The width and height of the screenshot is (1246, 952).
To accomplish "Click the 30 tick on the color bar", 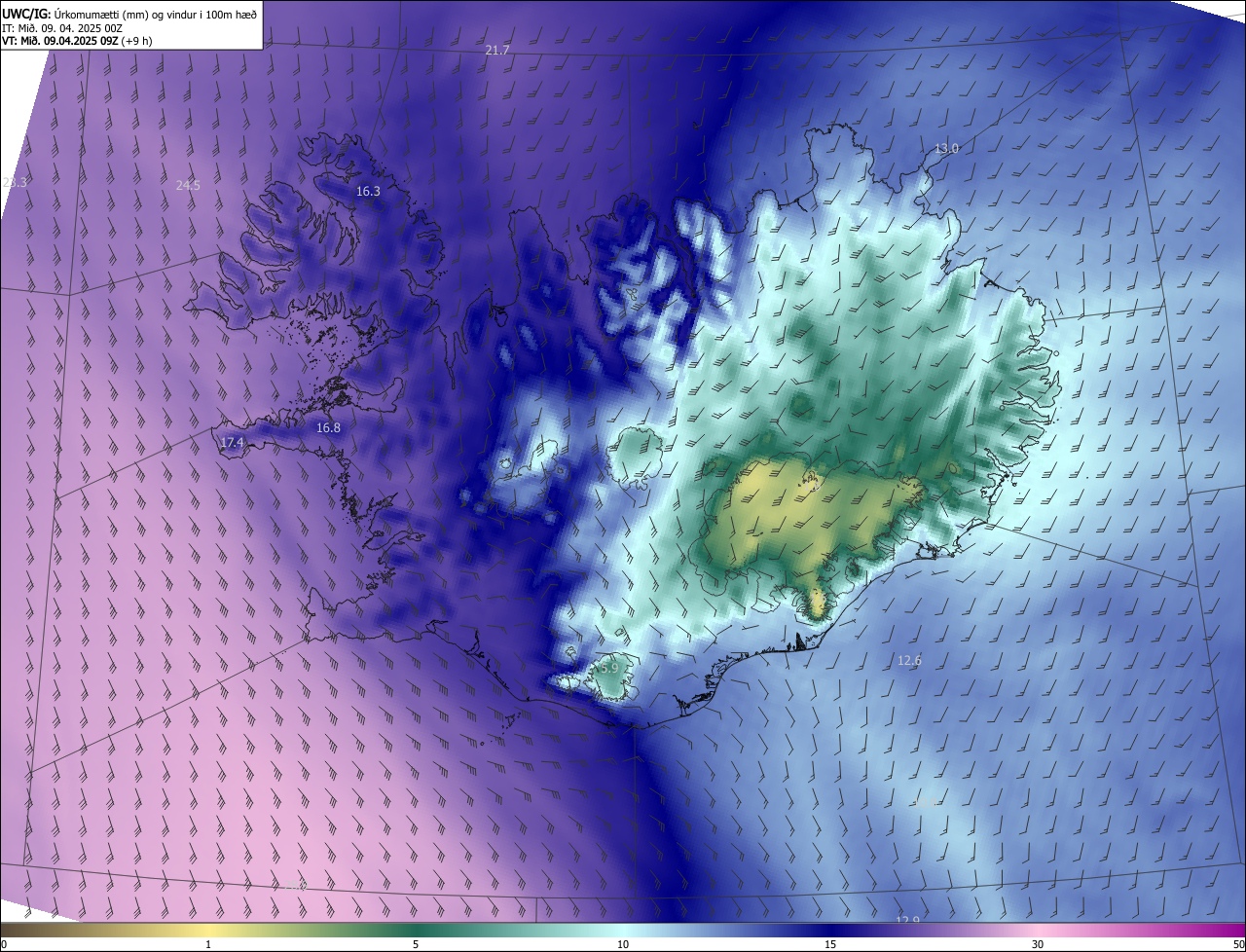I will [1038, 944].
